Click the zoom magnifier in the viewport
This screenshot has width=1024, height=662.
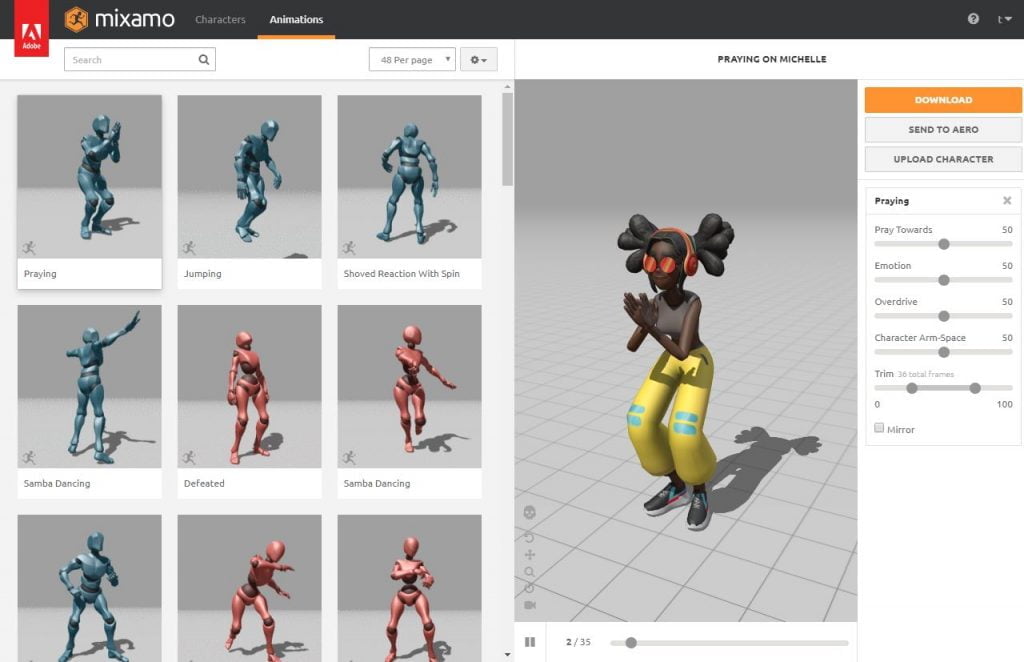pos(530,572)
